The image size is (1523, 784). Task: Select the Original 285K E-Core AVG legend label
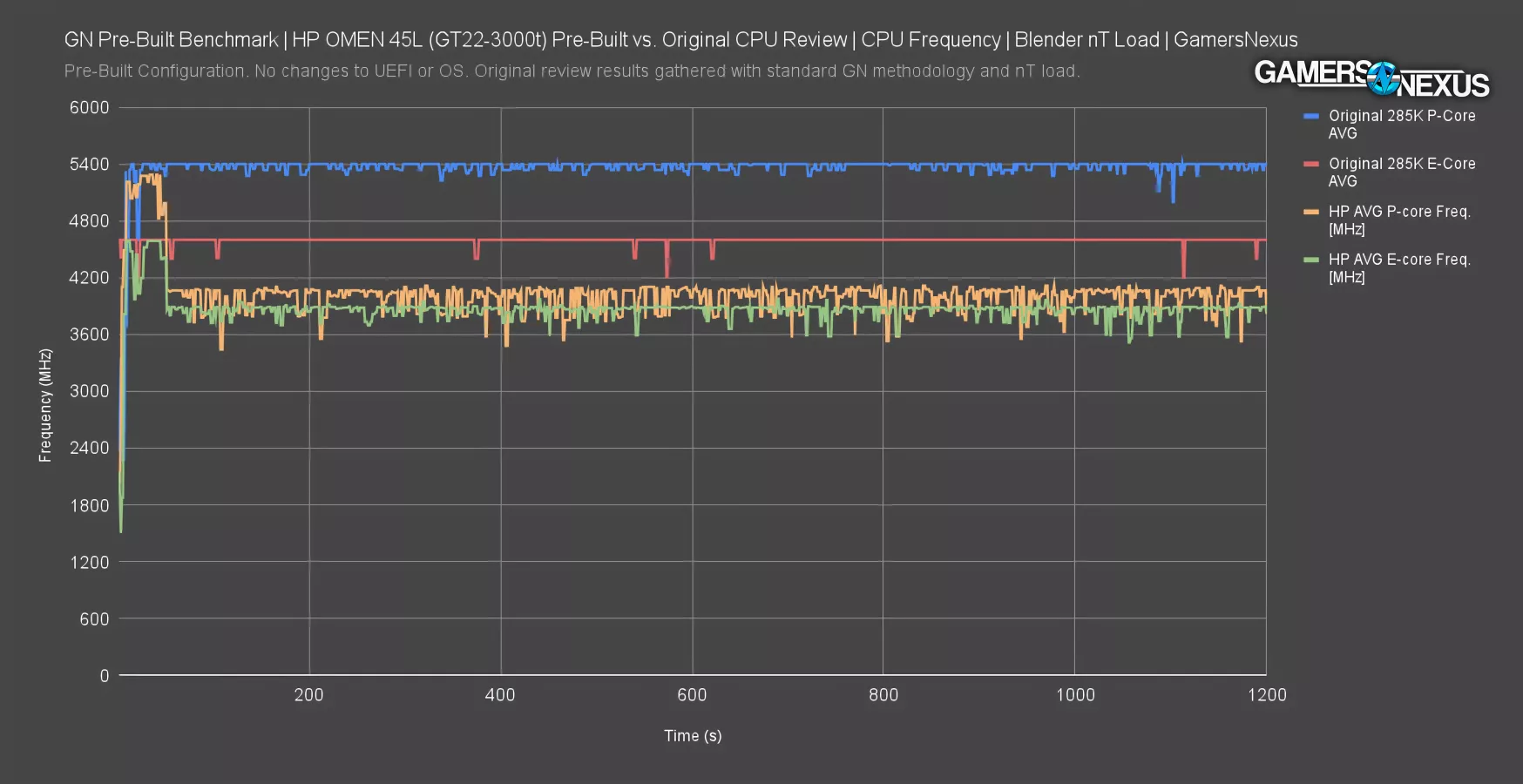click(x=1401, y=172)
